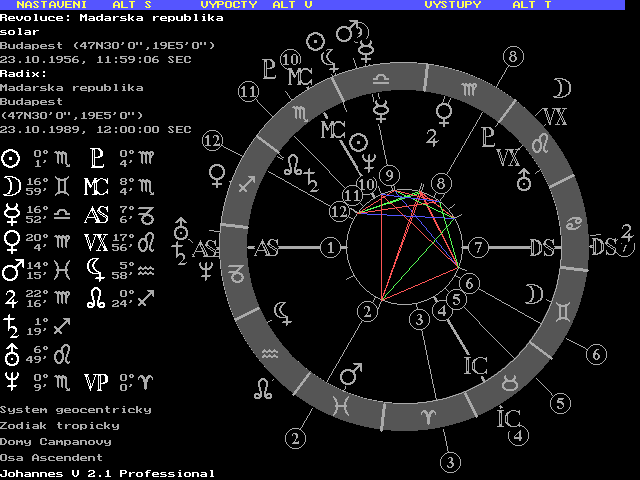This screenshot has width=640, height=480.
Task: Click the inner house 1 circle marker
Action: click(x=332, y=247)
